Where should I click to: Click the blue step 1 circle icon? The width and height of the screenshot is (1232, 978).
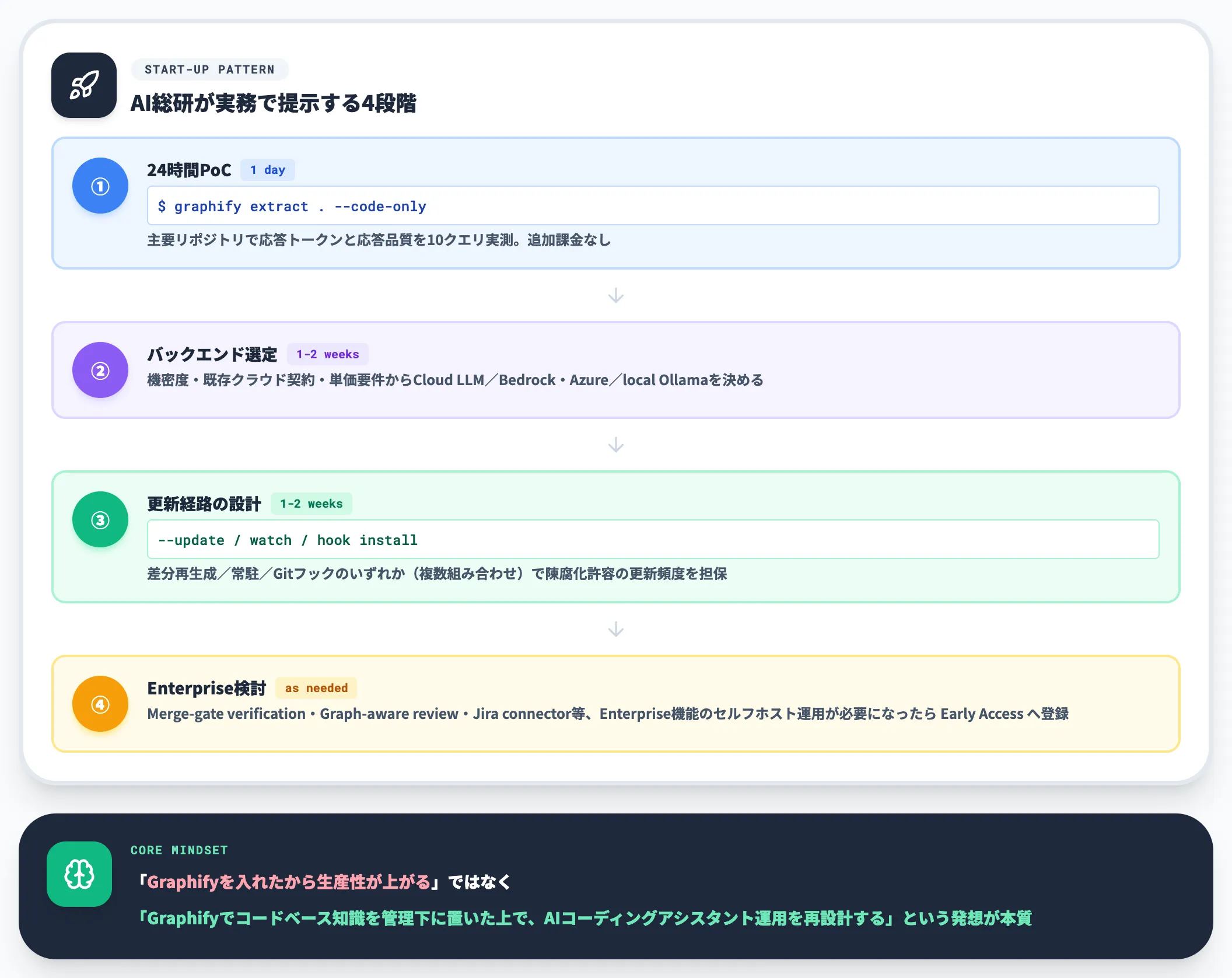[100, 186]
